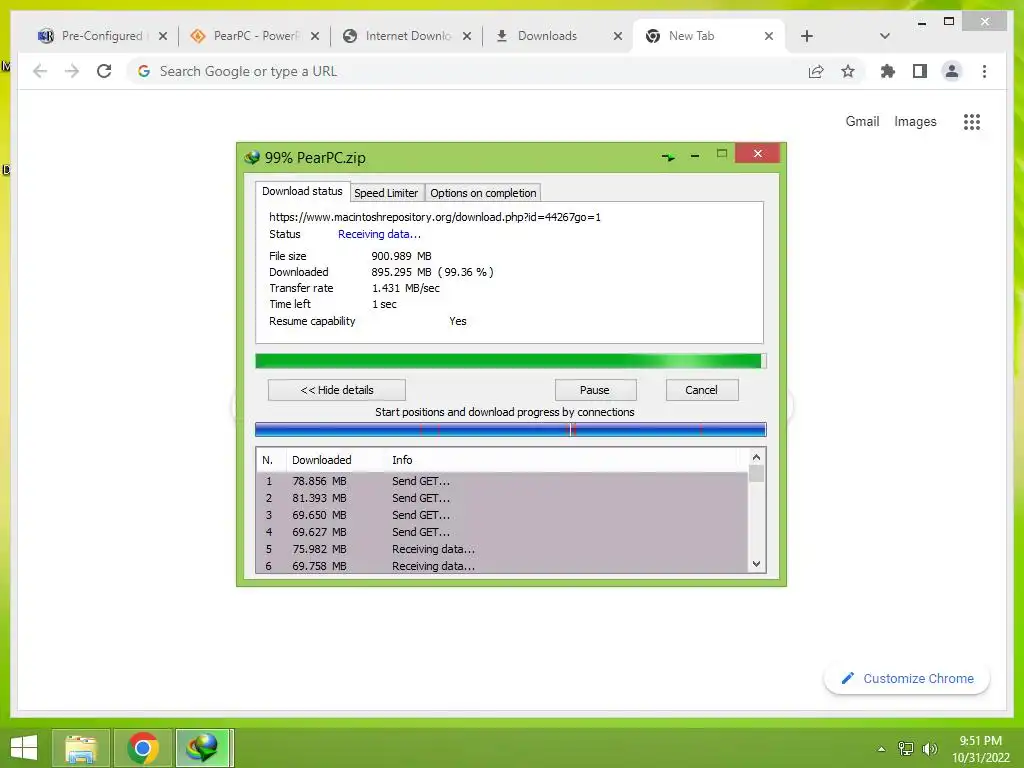The image size is (1024, 768).
Task: Click Receiving data status text
Action: 379,234
